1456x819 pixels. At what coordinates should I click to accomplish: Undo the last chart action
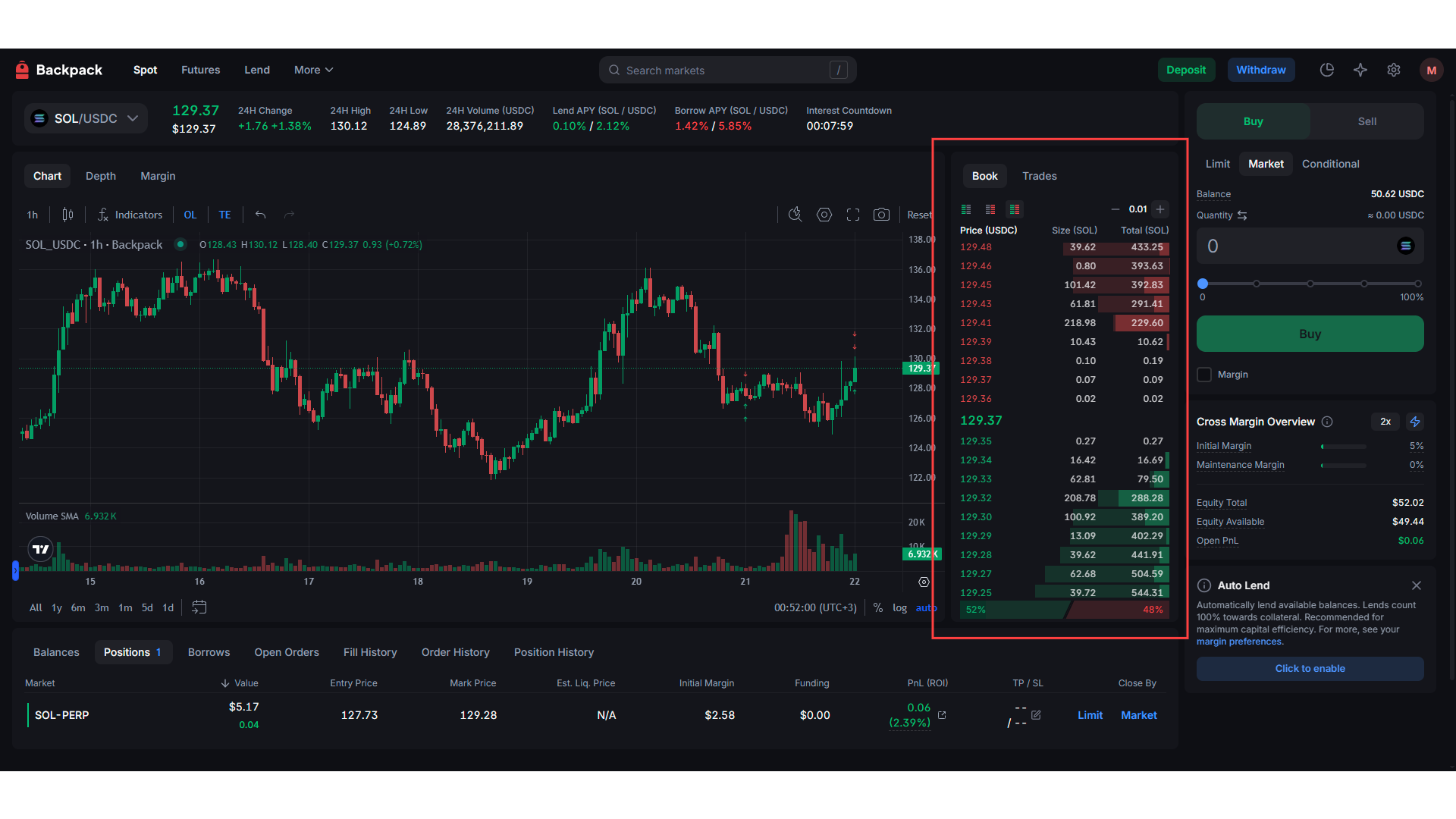point(260,215)
